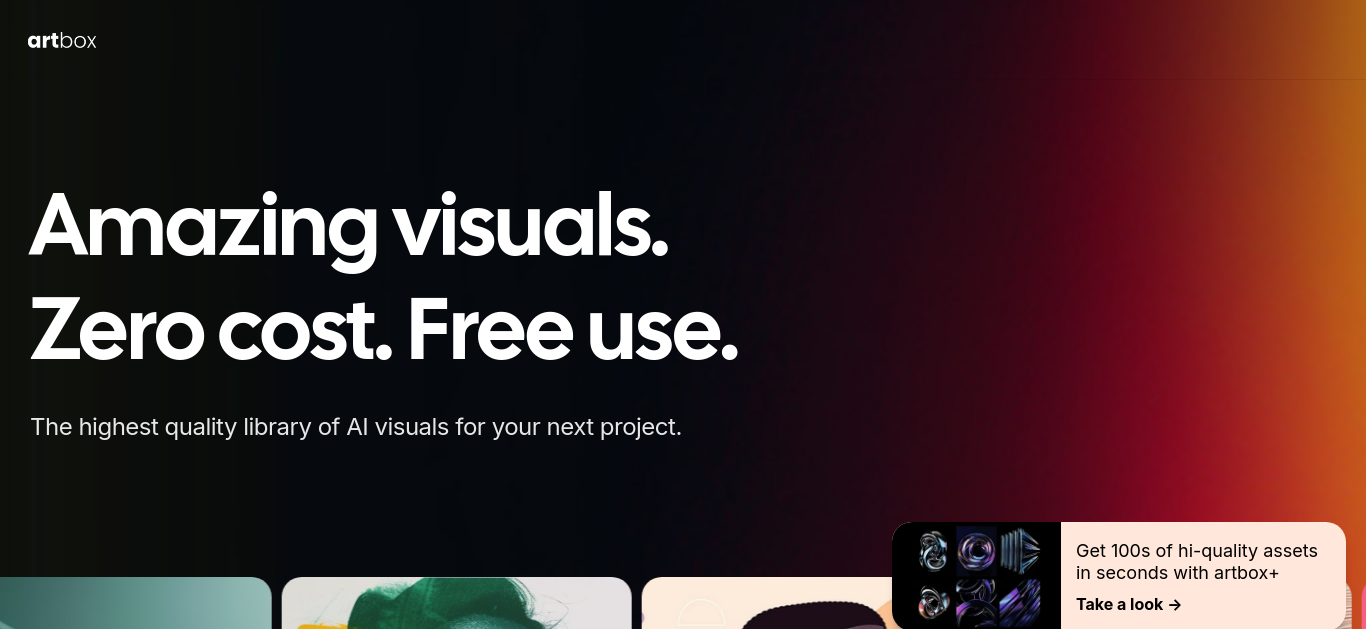Click the arrow next to Take a look

(1175, 605)
